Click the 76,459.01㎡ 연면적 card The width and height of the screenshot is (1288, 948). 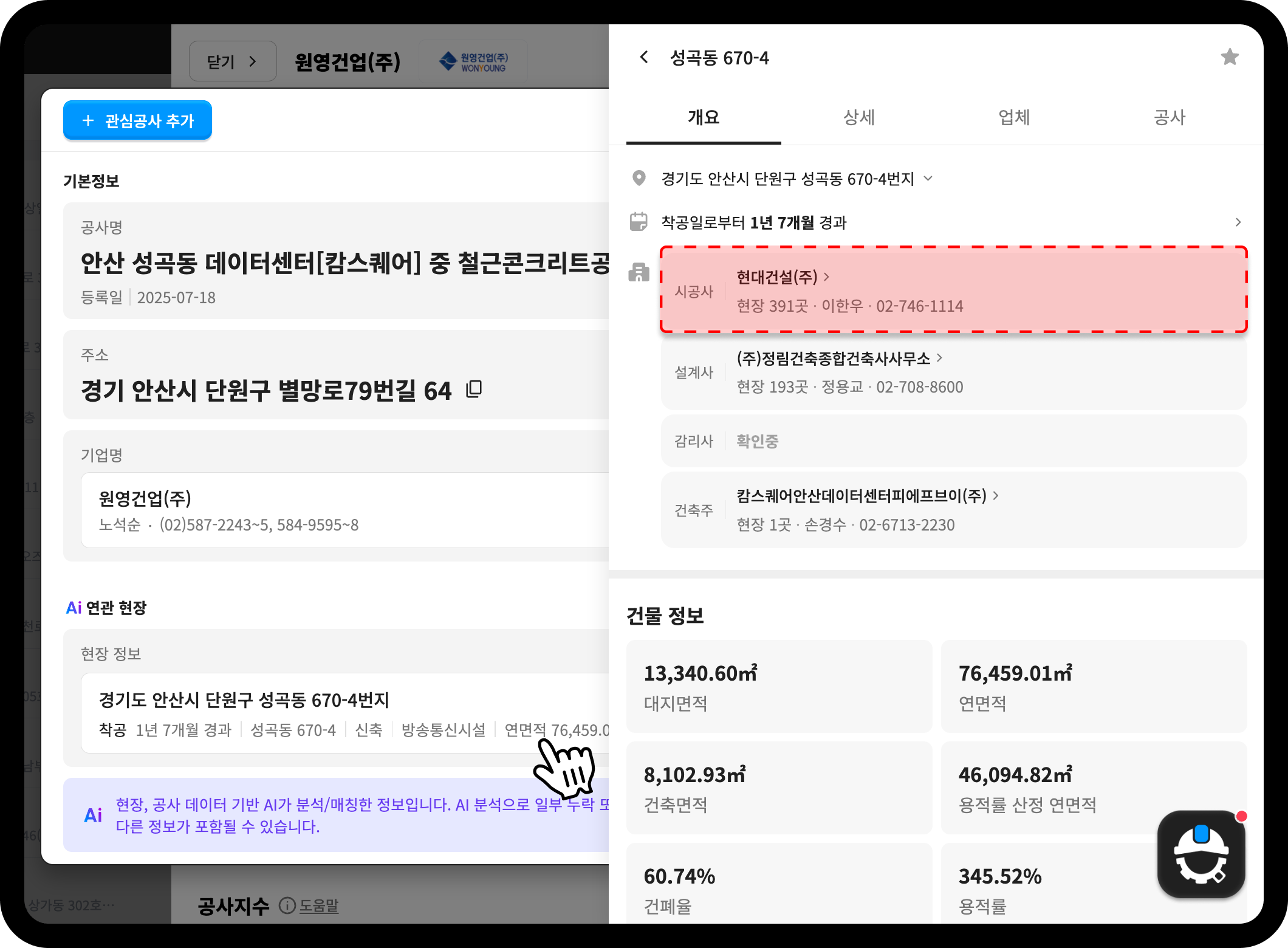[1094, 687]
